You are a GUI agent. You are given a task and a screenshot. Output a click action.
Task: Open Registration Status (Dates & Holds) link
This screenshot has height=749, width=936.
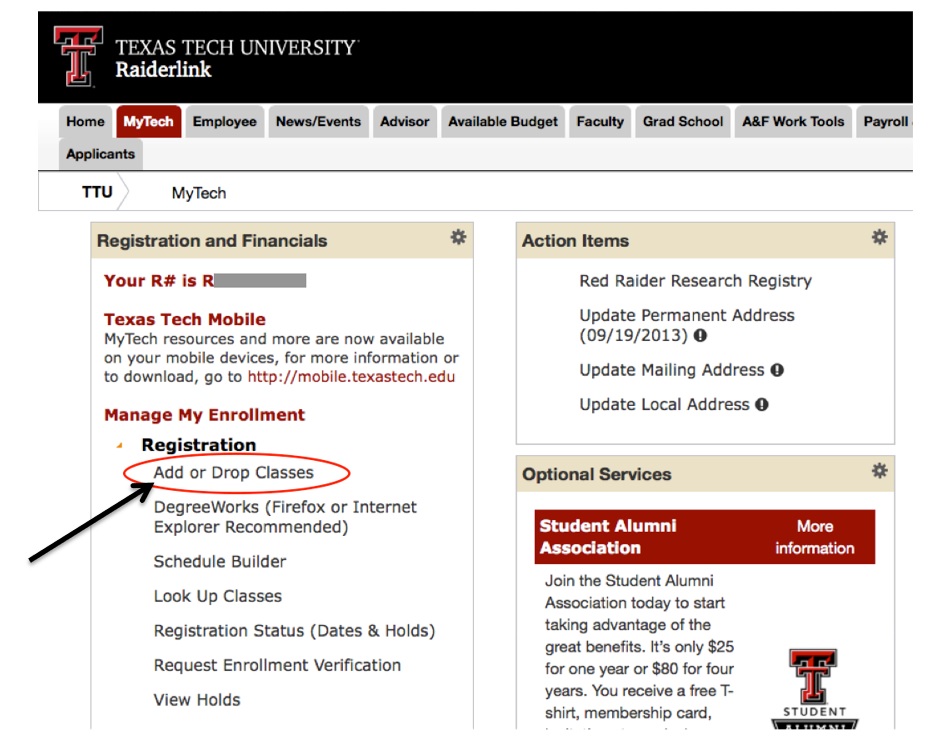[x=294, y=631]
